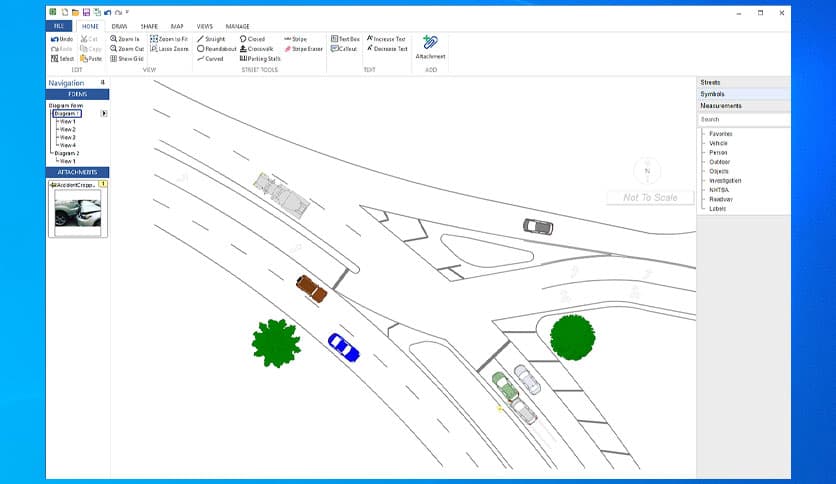Click Decrease Text
The height and width of the screenshot is (484, 836).
(387, 49)
